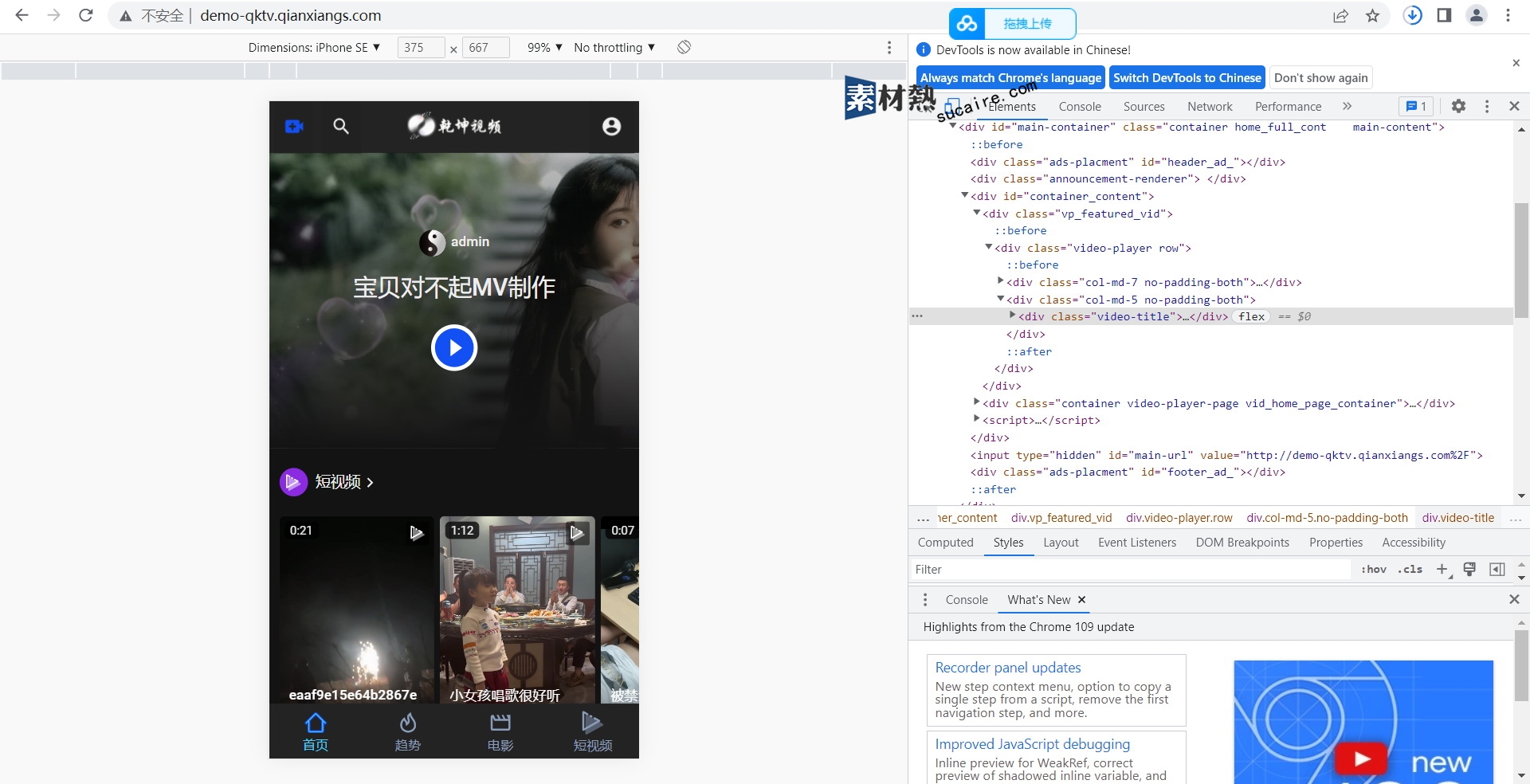Add new style rule plus icon
This screenshot has width=1530, height=784.
pyautogui.click(x=1442, y=569)
